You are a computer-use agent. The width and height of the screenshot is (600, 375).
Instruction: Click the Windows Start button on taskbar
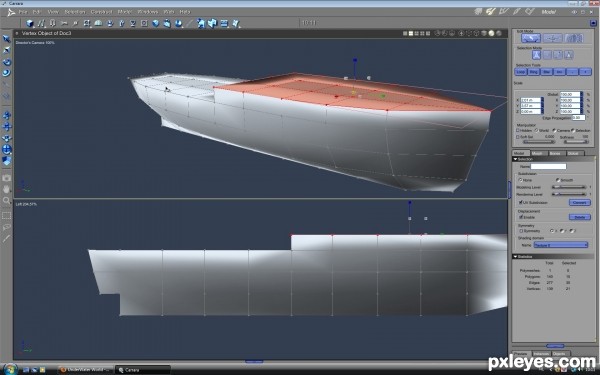(x=10, y=370)
